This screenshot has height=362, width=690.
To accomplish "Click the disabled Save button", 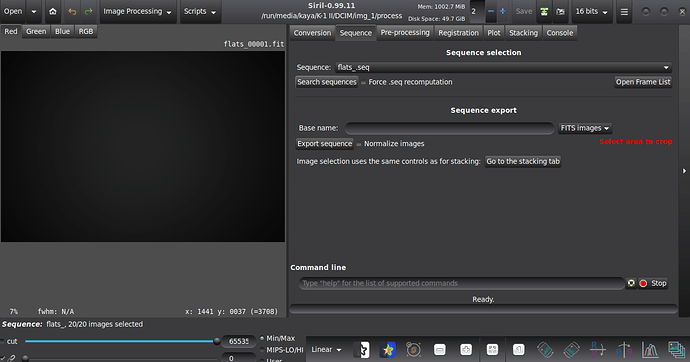I will click(x=524, y=12).
